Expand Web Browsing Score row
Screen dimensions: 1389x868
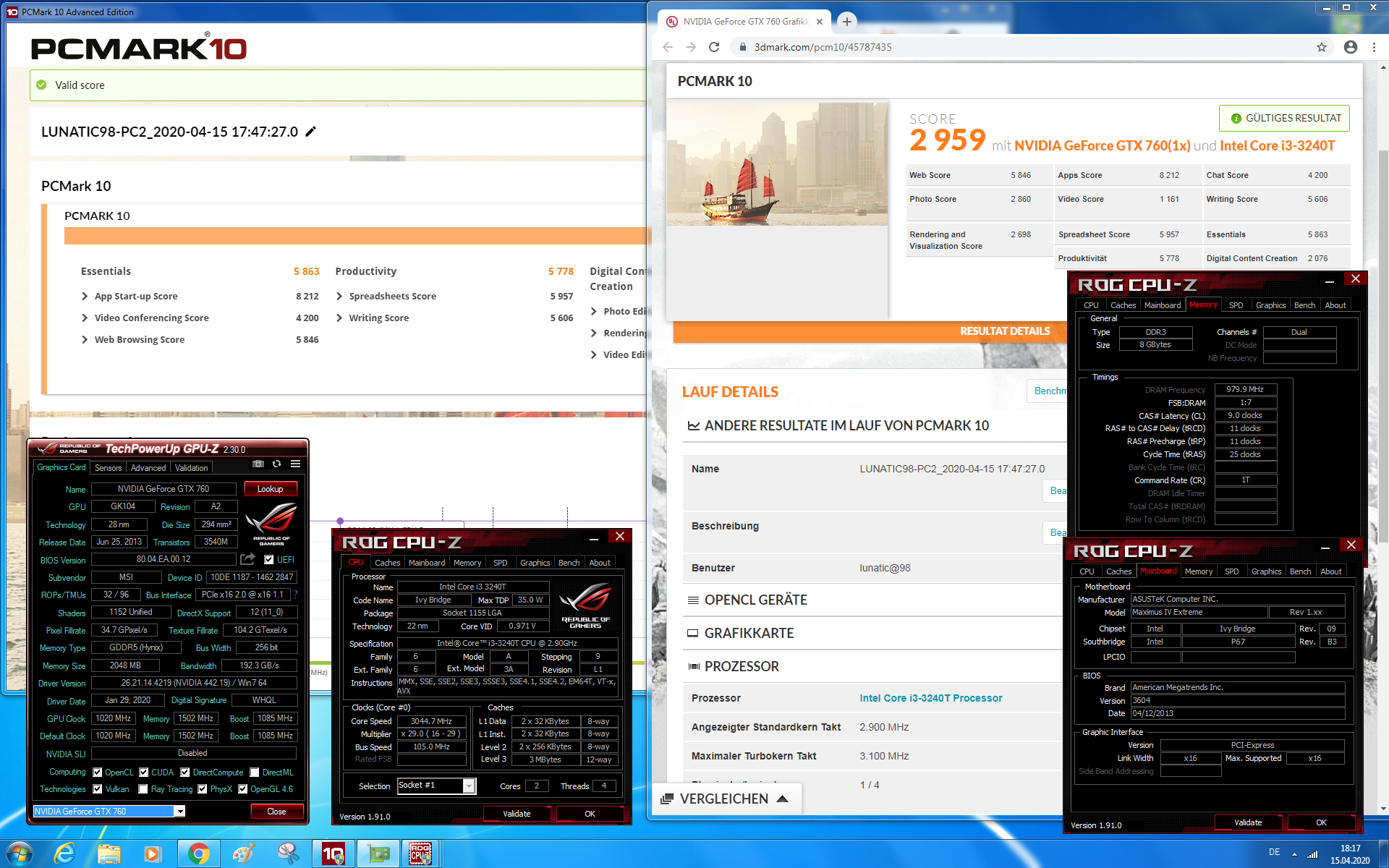pos(85,339)
